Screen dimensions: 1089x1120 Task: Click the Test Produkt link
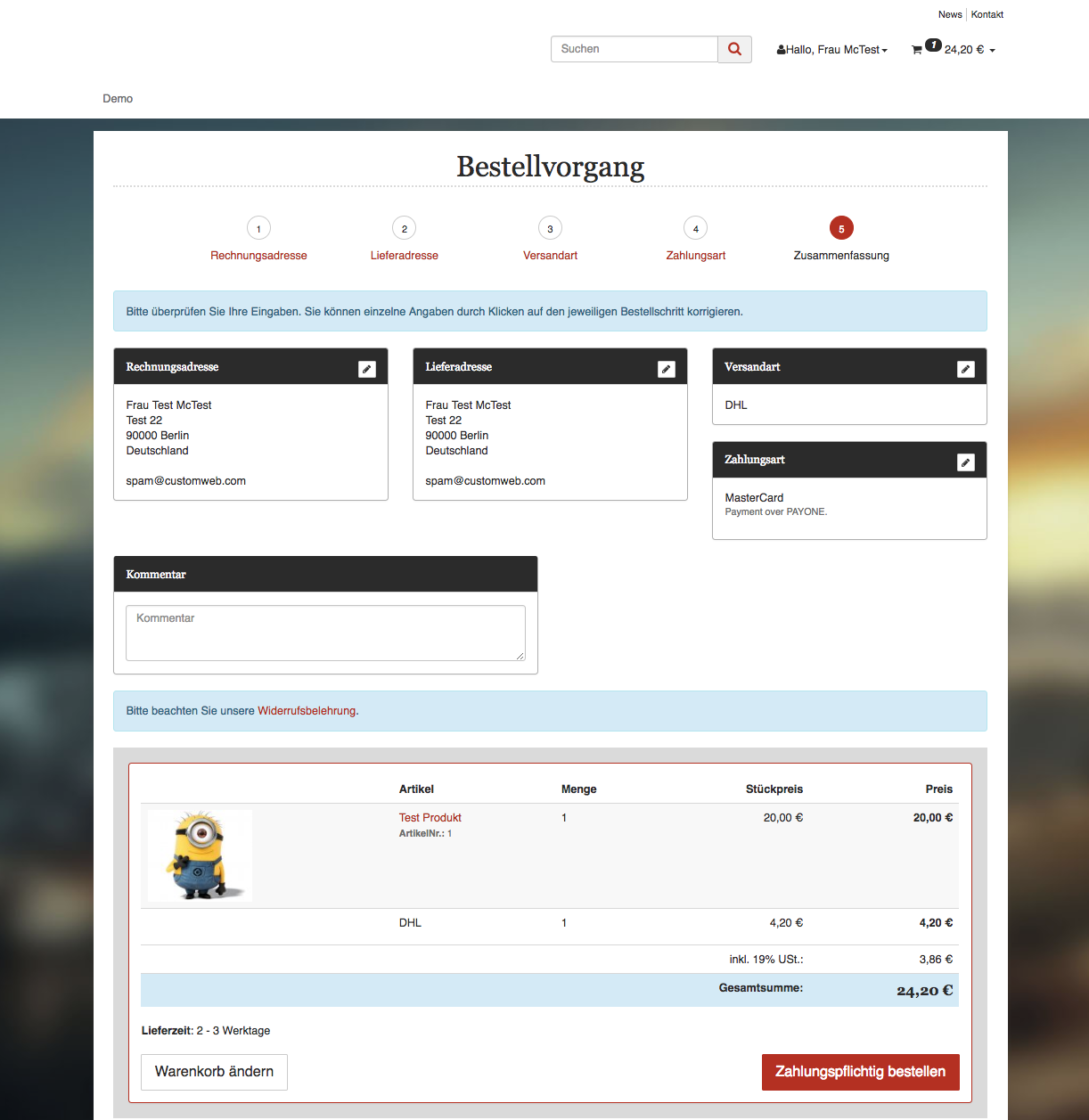[x=430, y=818]
